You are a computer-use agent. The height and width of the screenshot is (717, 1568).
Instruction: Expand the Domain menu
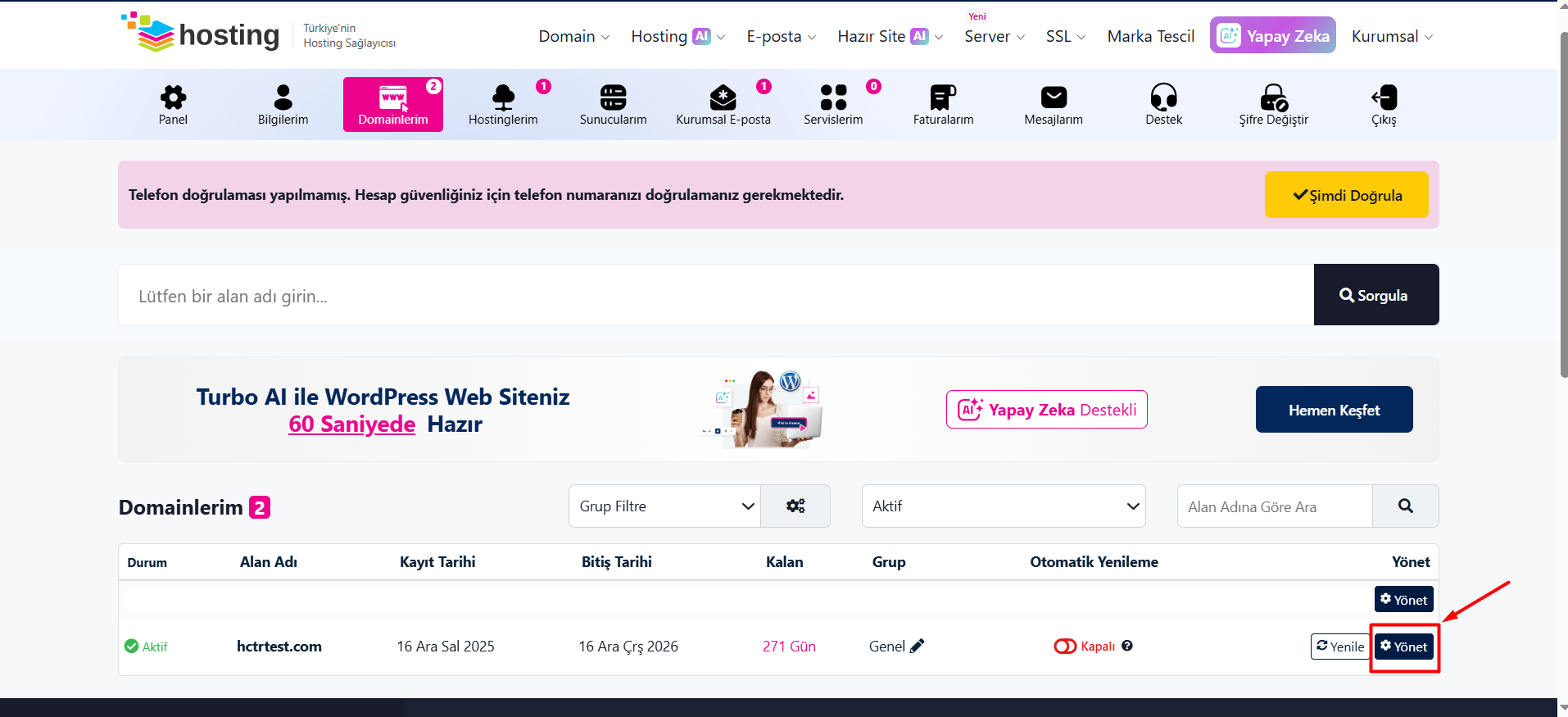(x=573, y=36)
